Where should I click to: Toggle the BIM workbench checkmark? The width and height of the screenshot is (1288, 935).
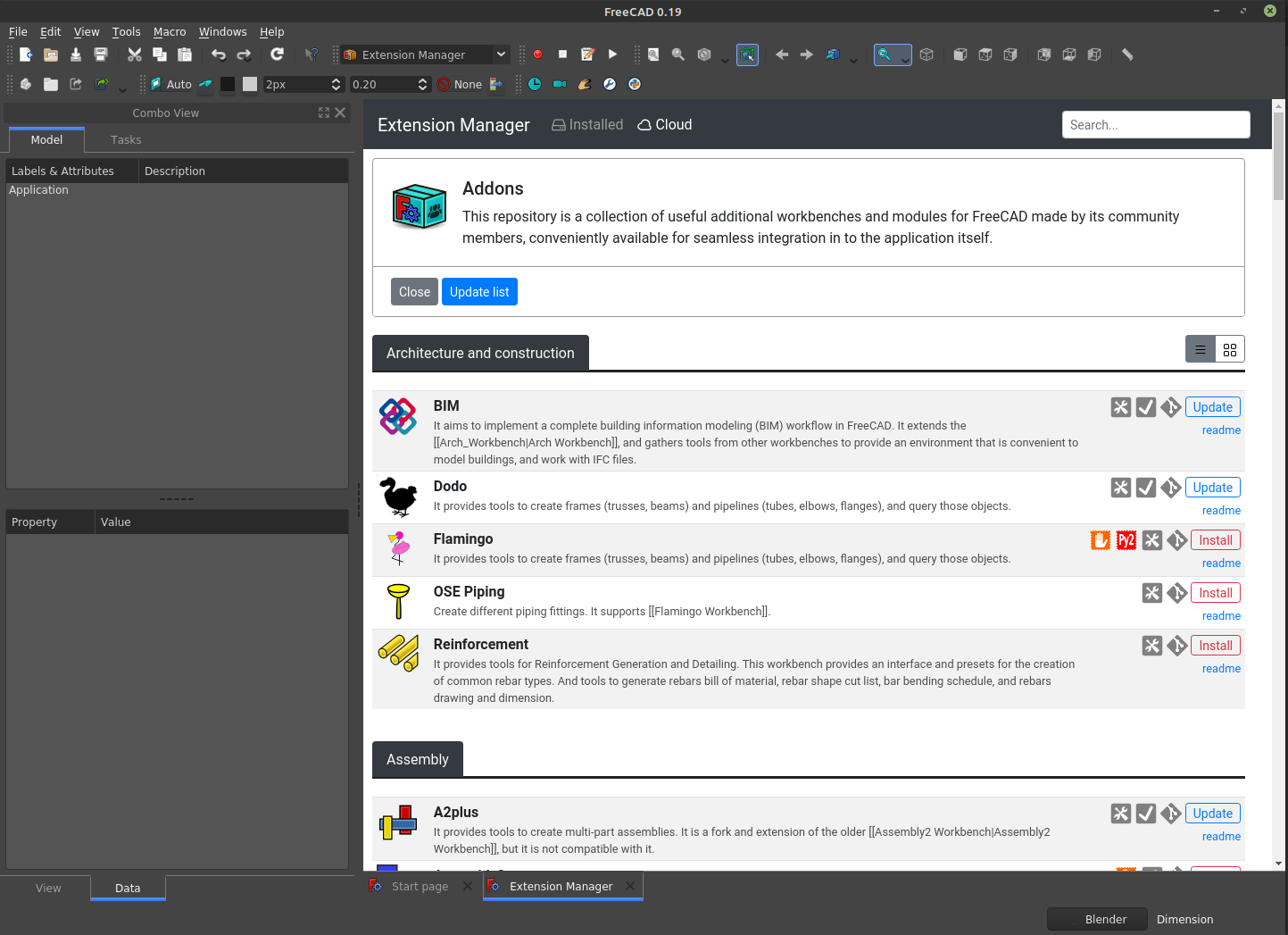pyautogui.click(x=1146, y=406)
